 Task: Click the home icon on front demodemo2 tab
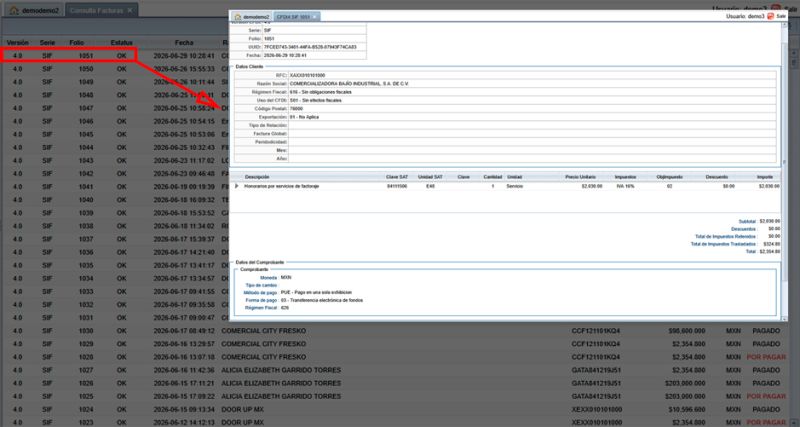click(238, 17)
